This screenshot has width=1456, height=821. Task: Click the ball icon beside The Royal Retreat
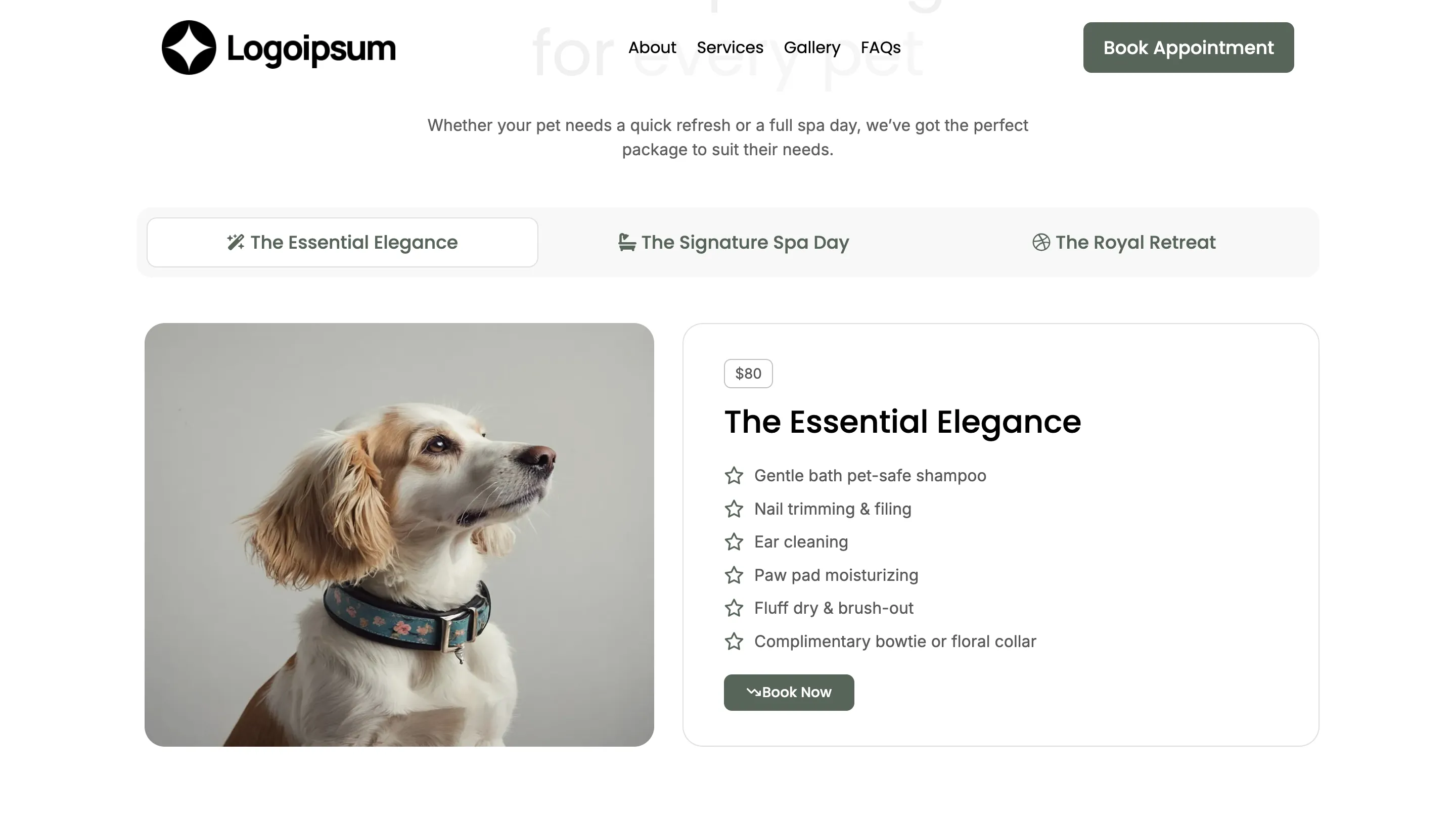[x=1040, y=242]
